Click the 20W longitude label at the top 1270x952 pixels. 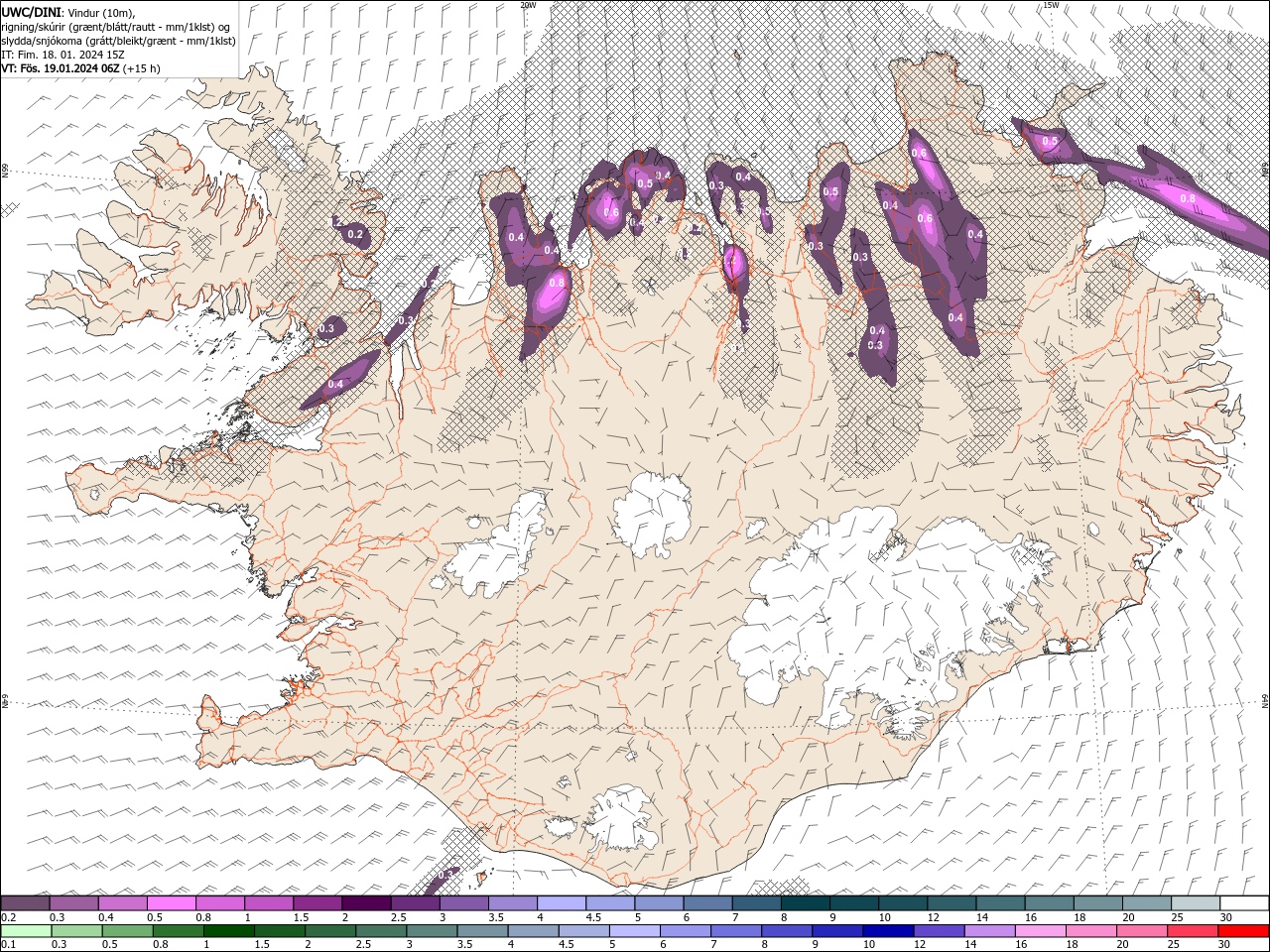pos(528,5)
